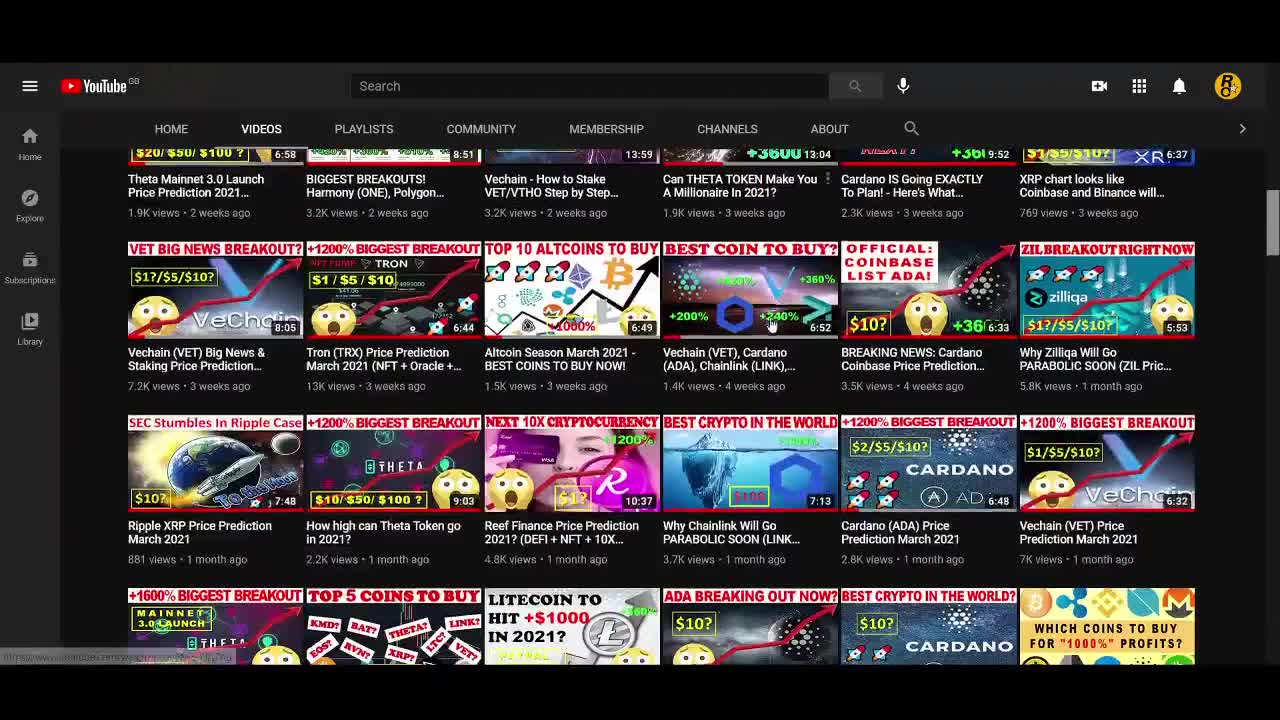Open Why Chainlink Will Go PARABOLIC thumbnail
1280x720 pixels.
(x=750, y=462)
